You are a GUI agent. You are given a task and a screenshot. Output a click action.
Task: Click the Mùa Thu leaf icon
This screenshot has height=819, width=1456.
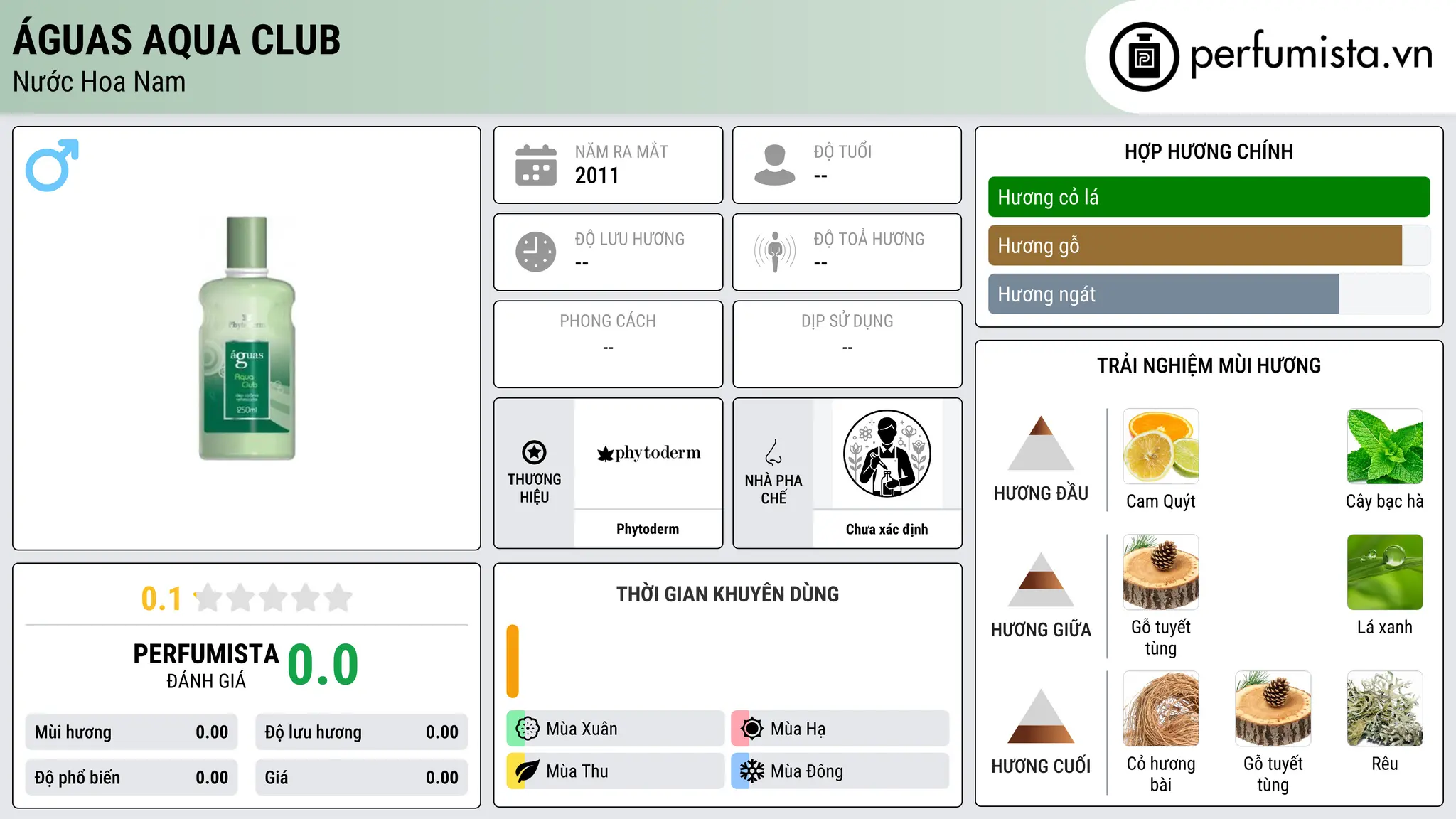point(528,771)
